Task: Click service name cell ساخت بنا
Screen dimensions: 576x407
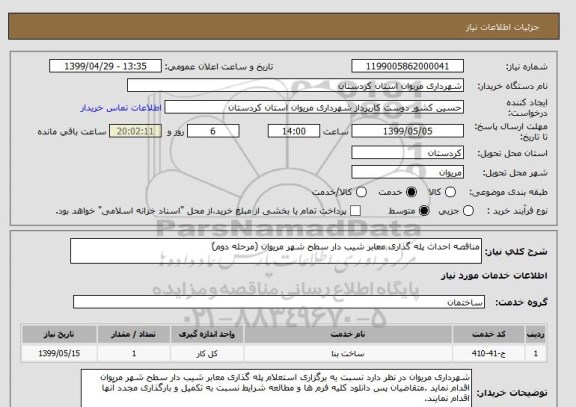Action: coord(348,353)
